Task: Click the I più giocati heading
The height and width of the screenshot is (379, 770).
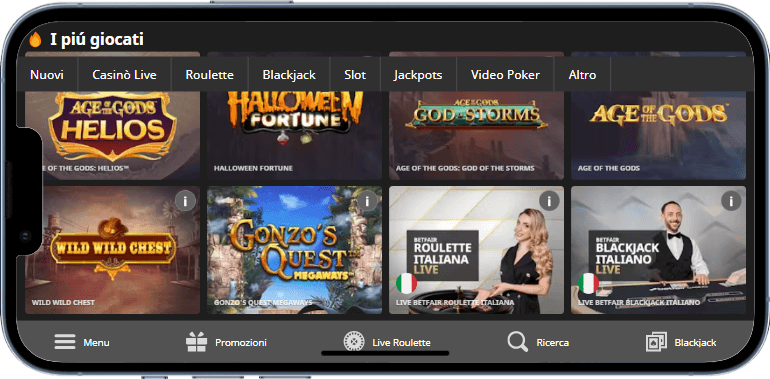Action: click(x=97, y=39)
